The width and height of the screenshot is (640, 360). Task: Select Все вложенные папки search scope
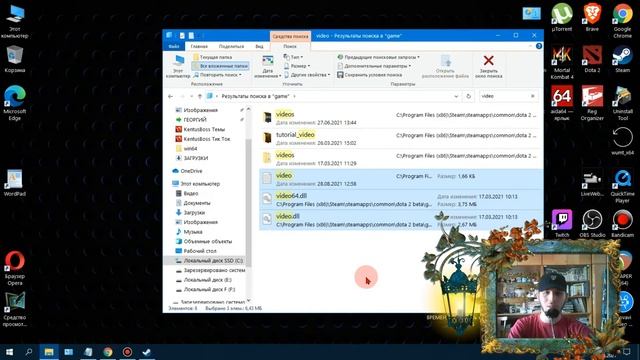tap(220, 66)
